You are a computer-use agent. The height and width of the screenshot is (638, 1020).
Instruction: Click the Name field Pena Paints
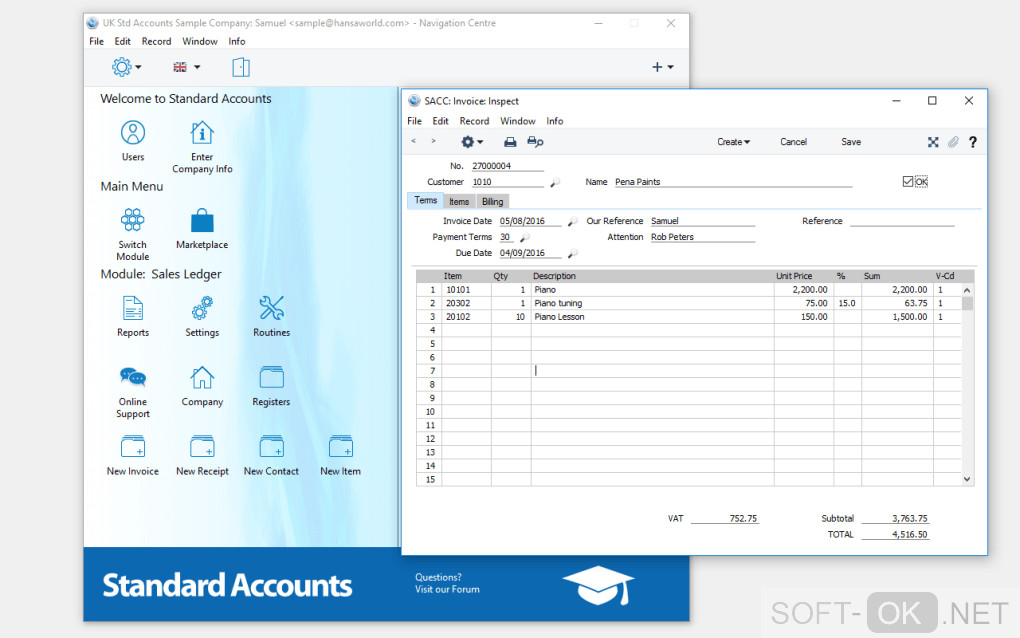[x=733, y=182]
